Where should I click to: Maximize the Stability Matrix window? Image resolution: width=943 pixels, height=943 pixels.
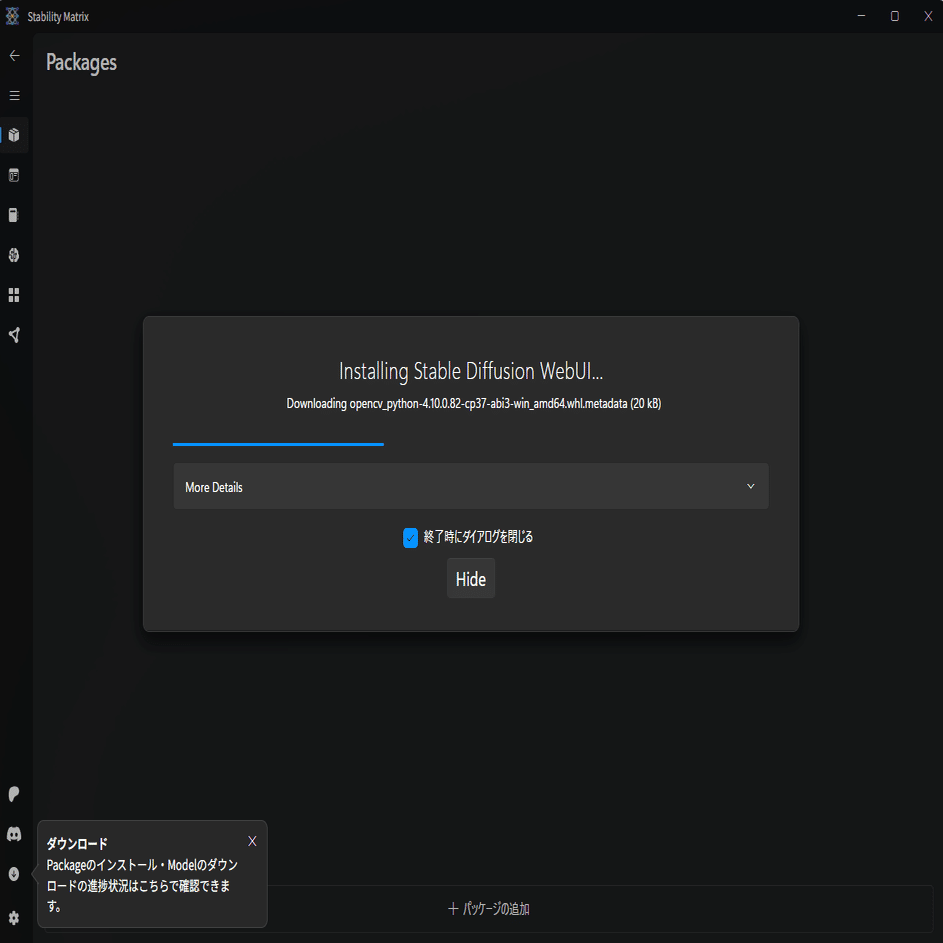pos(895,16)
